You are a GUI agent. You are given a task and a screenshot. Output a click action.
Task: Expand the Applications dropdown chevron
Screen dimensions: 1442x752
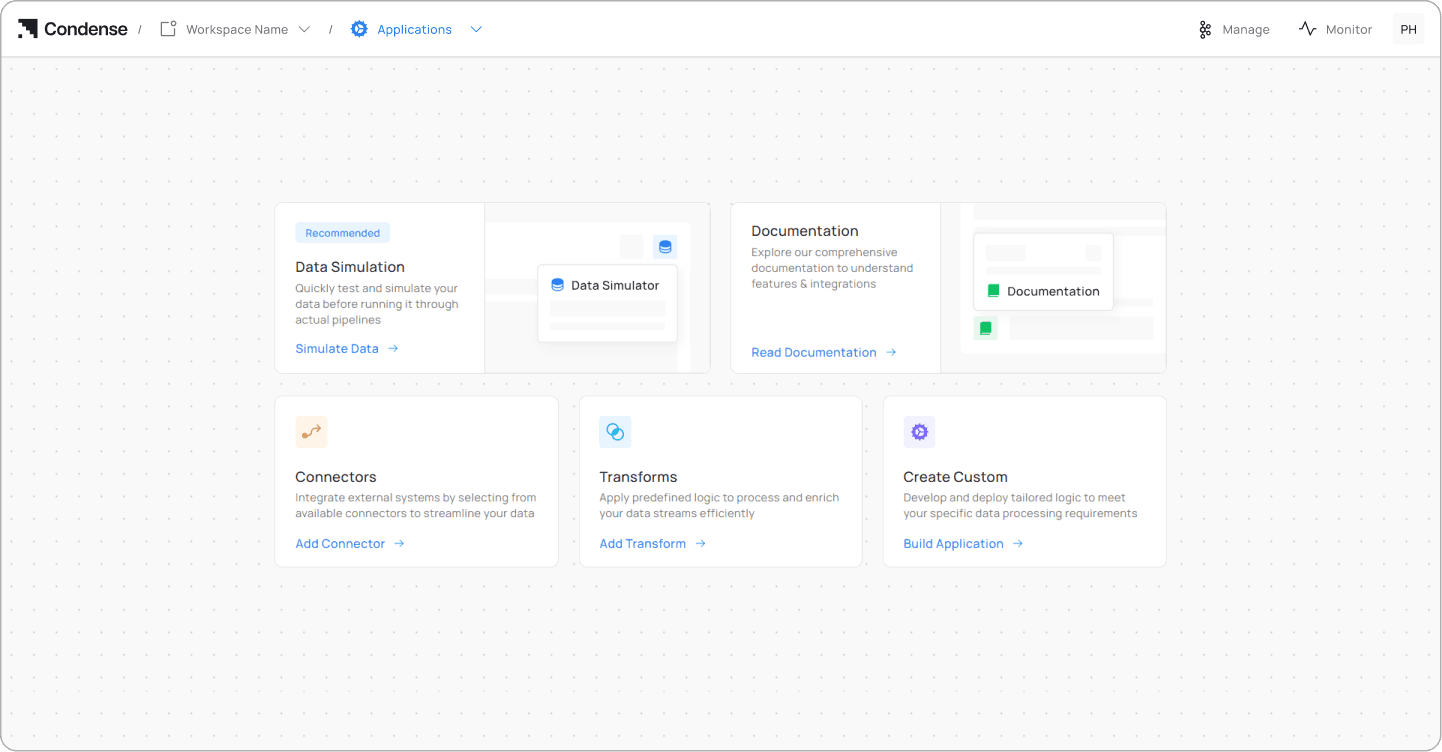[x=476, y=30]
